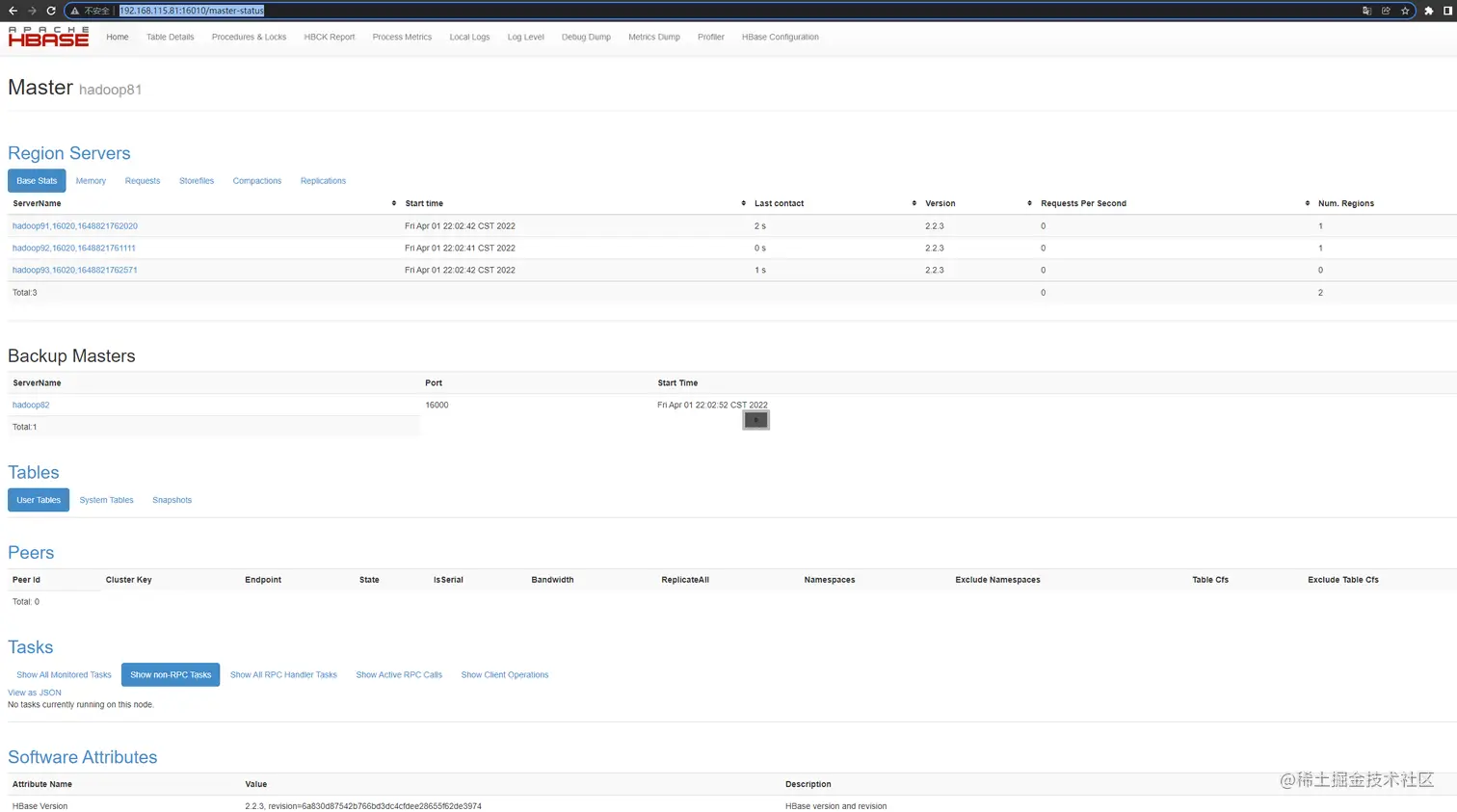The image size is (1457, 812).
Task: Sort by Version column arrows
Action: tap(1030, 203)
